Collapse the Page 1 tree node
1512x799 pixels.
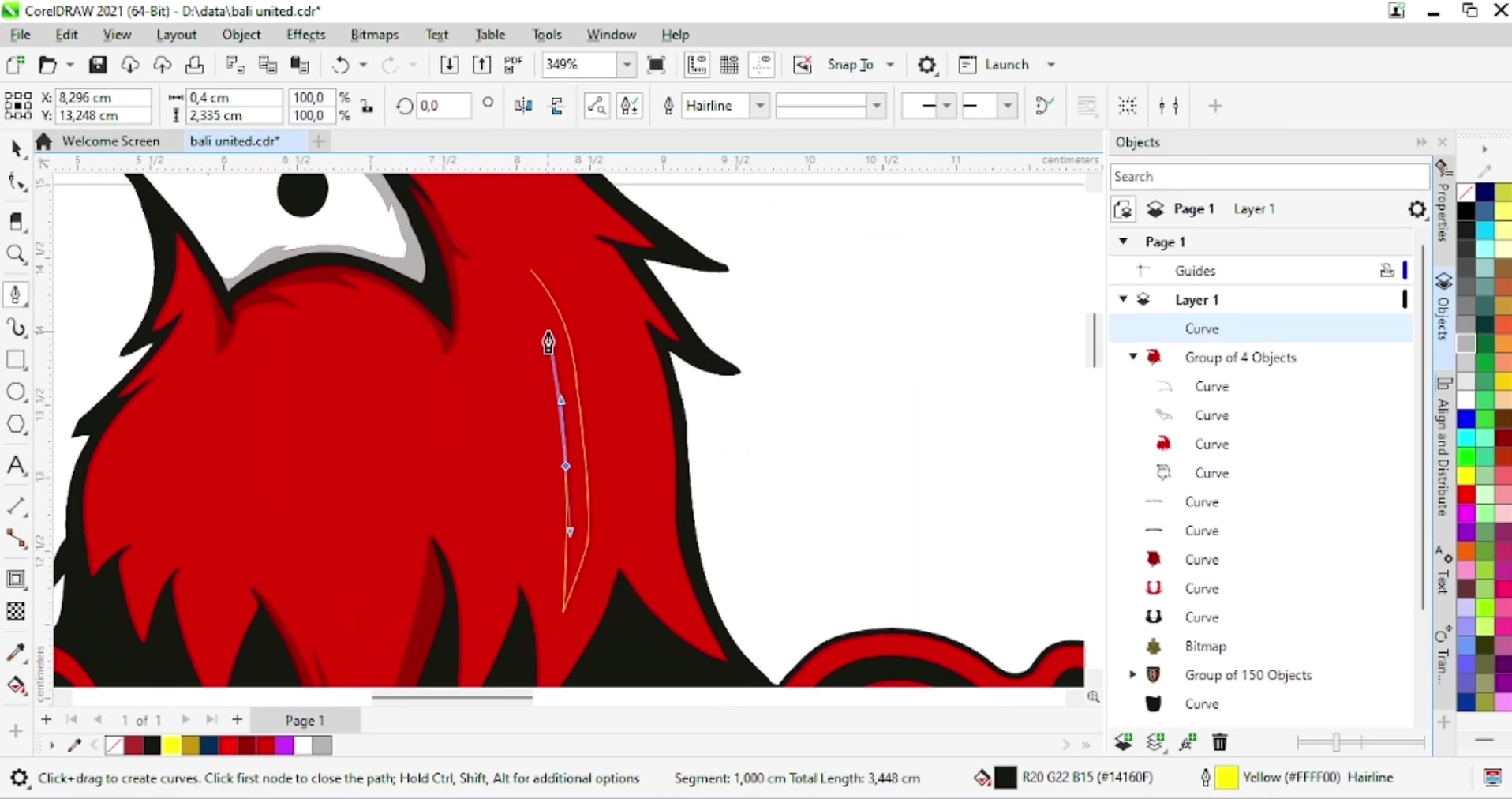coord(1124,242)
